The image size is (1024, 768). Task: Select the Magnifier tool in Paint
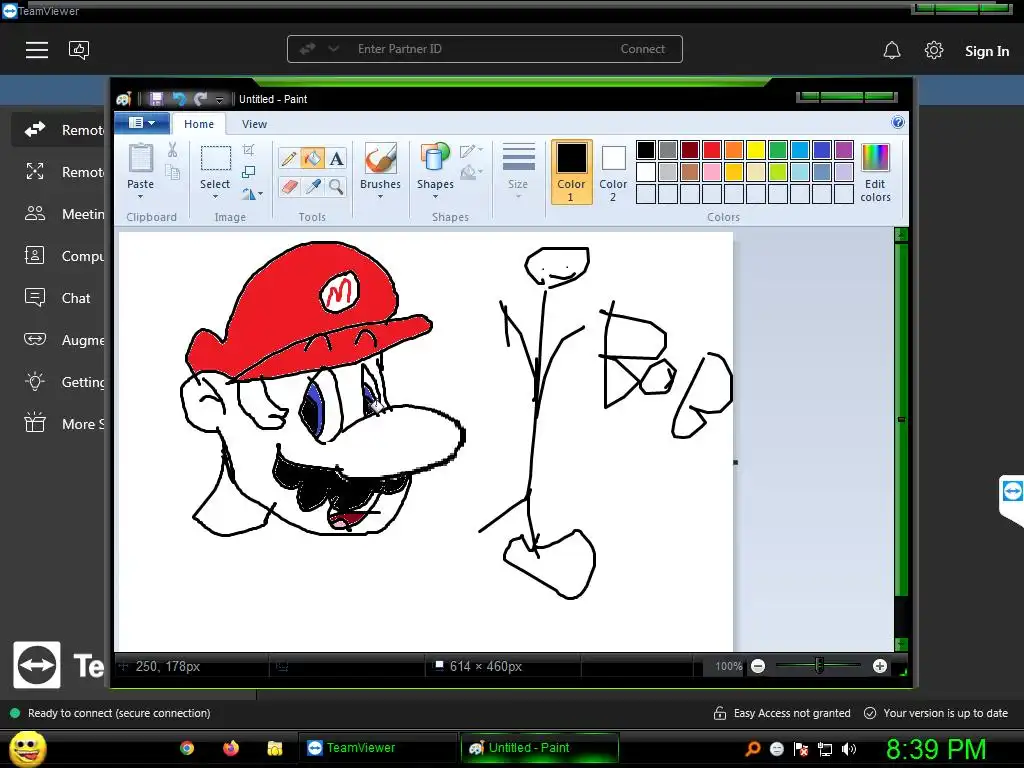pyautogui.click(x=336, y=187)
